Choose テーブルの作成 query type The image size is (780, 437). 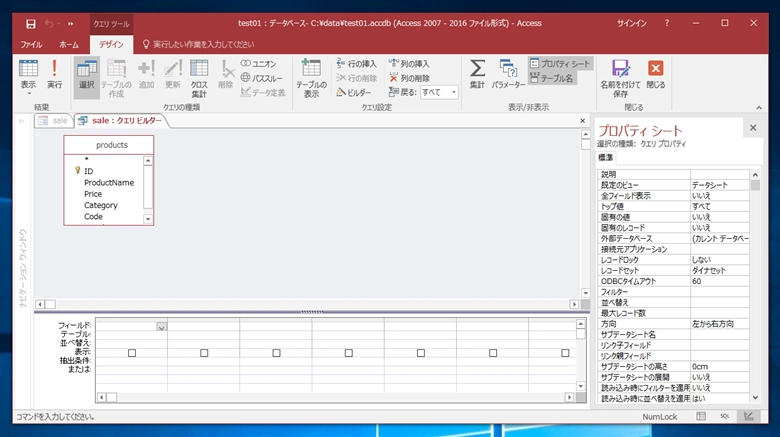click(x=116, y=79)
